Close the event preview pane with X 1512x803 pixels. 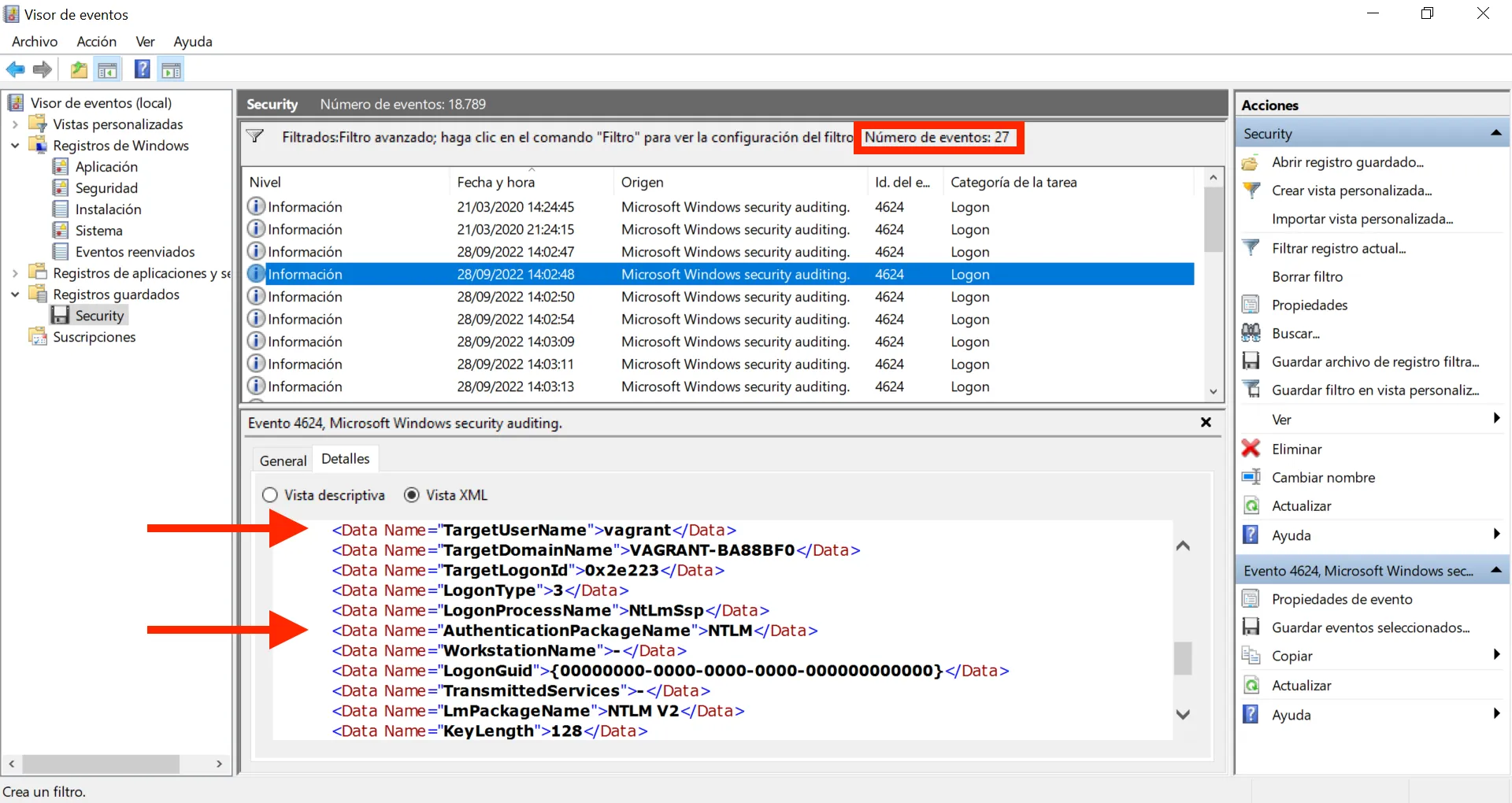point(1206,423)
